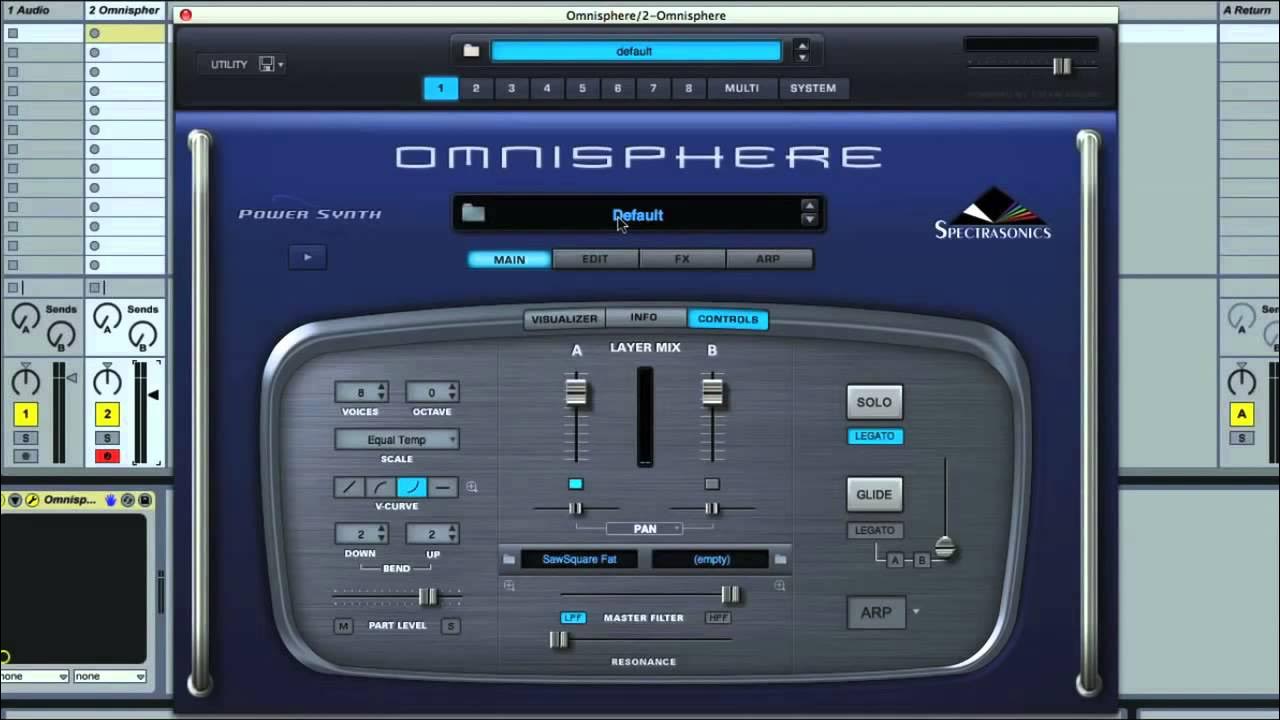Click the wrench icon on Omnisphere device

(x=31, y=500)
